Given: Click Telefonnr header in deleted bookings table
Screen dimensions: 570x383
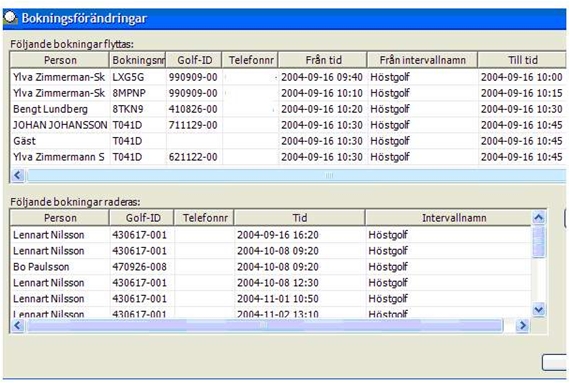Looking at the screenshot, I should click(204, 218).
